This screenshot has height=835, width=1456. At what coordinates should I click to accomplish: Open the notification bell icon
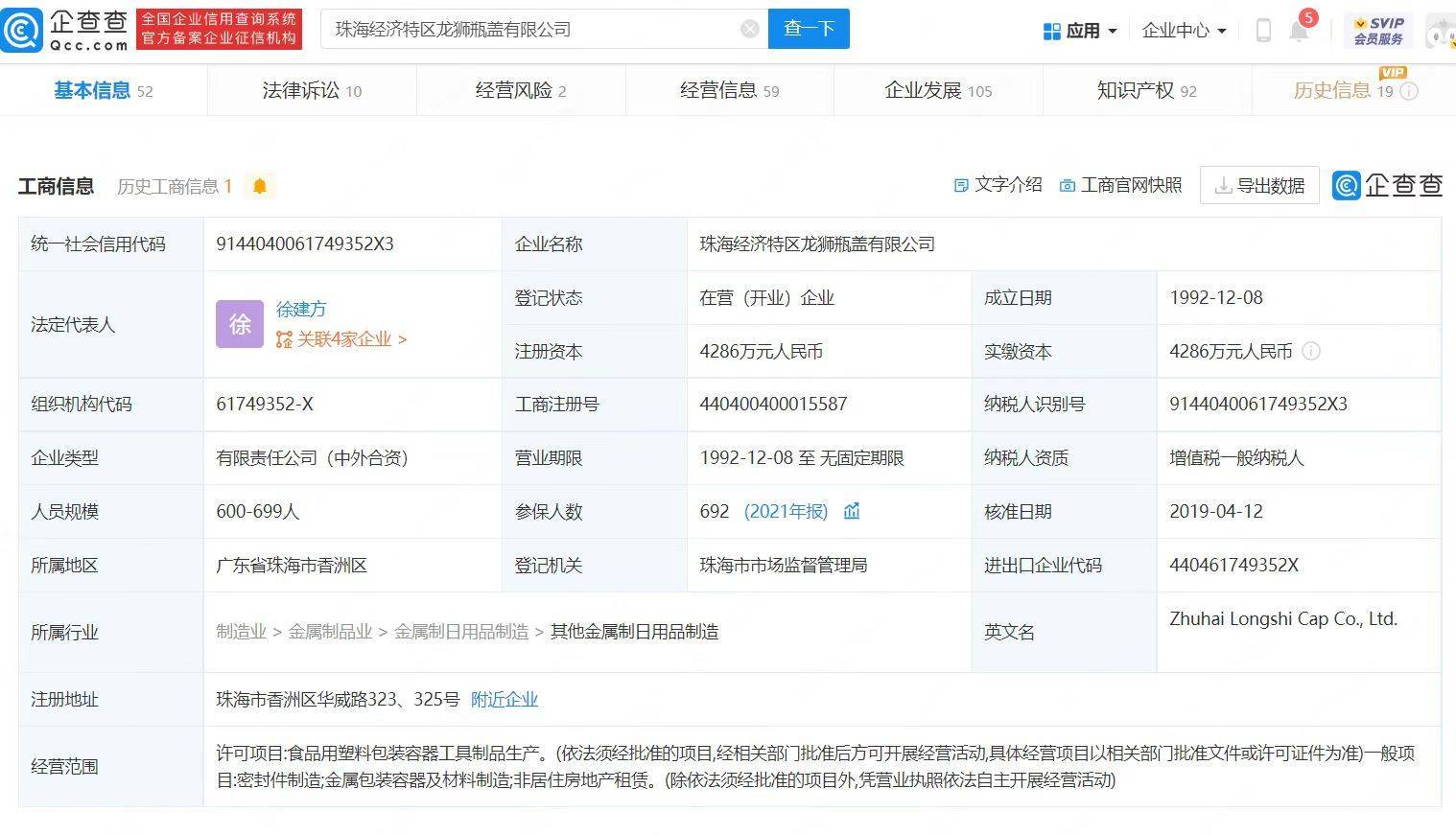(x=1300, y=30)
